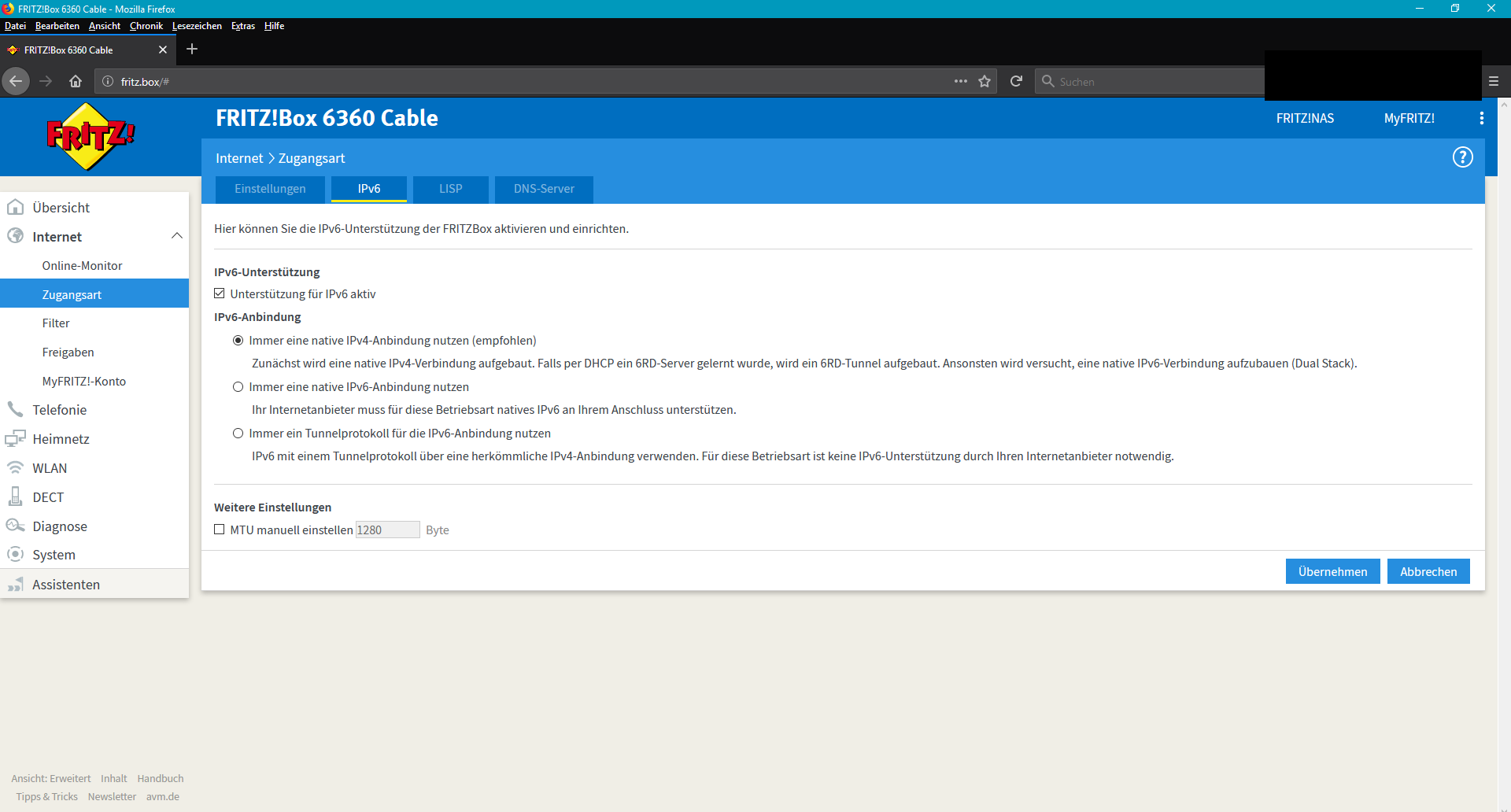This screenshot has width=1511, height=812.
Task: Click into the MTU byte value field
Action: tap(387, 530)
